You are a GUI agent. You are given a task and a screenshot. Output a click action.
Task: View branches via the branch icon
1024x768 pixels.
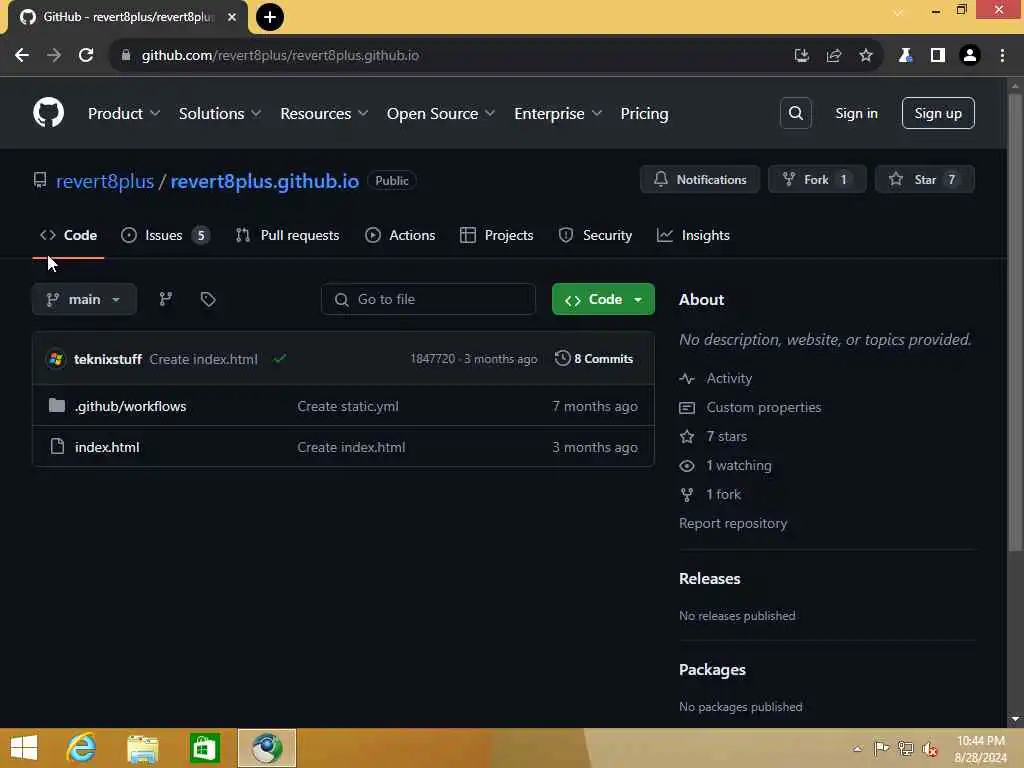[x=166, y=299]
